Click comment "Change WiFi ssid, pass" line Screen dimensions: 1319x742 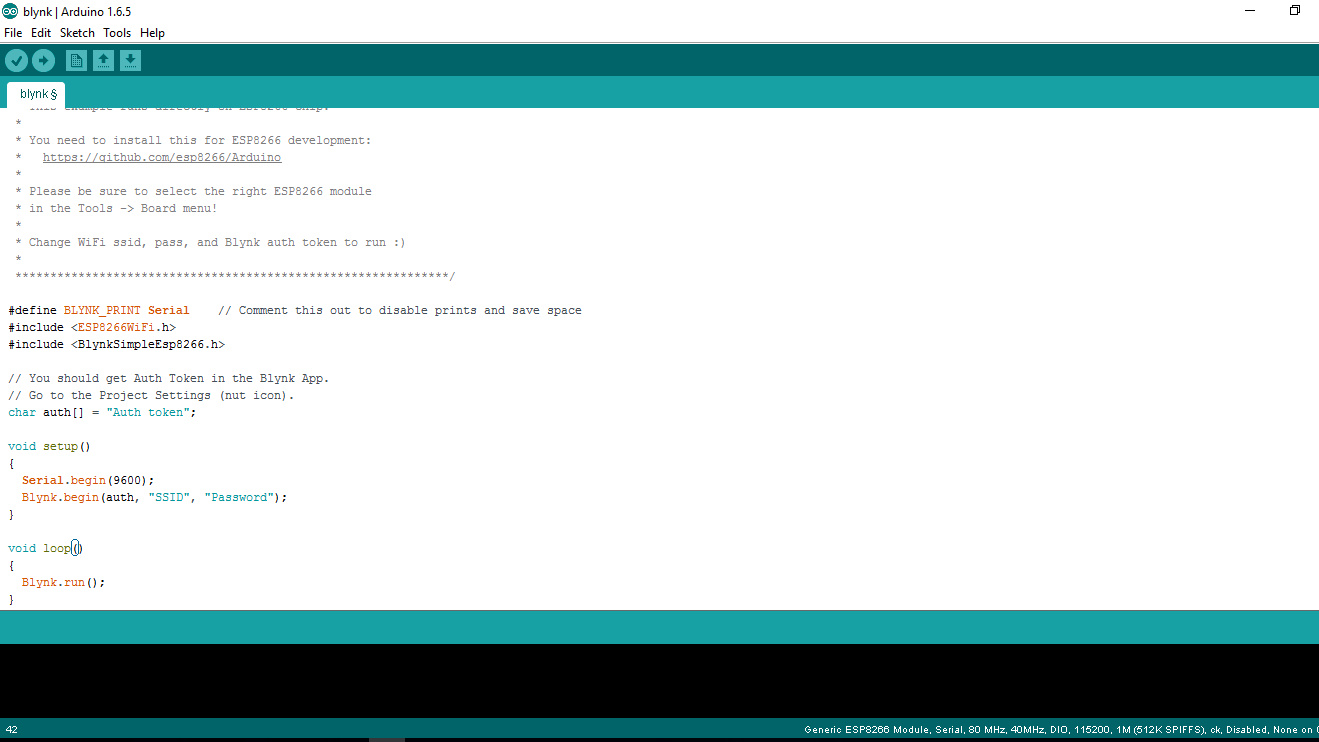[x=210, y=242]
